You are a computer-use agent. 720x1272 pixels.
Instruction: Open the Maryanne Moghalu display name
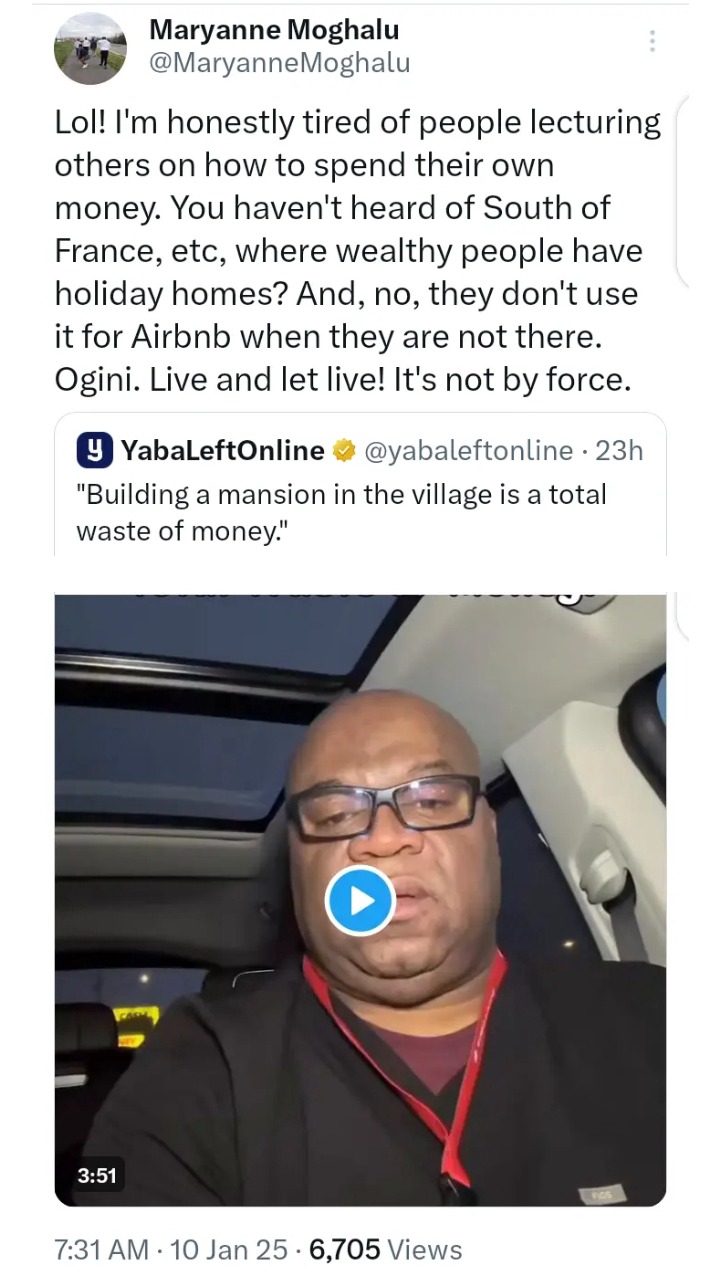point(274,30)
